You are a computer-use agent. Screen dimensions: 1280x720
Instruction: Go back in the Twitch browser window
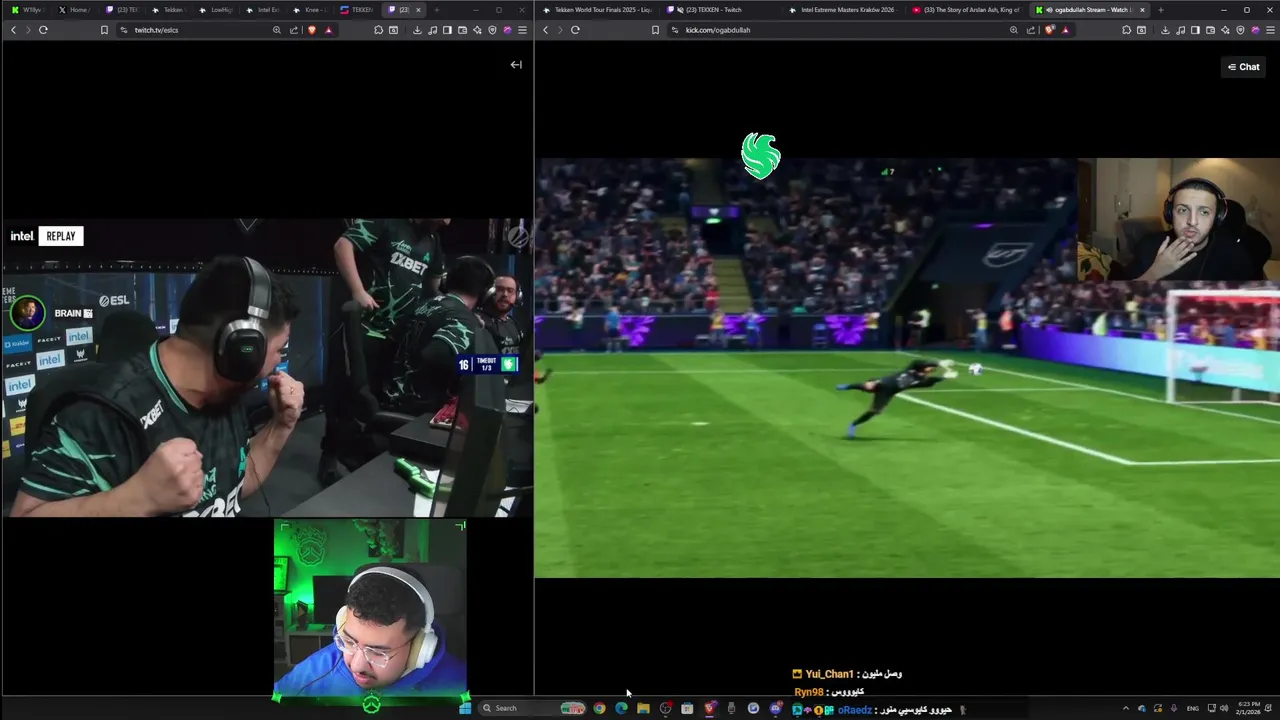(x=13, y=30)
